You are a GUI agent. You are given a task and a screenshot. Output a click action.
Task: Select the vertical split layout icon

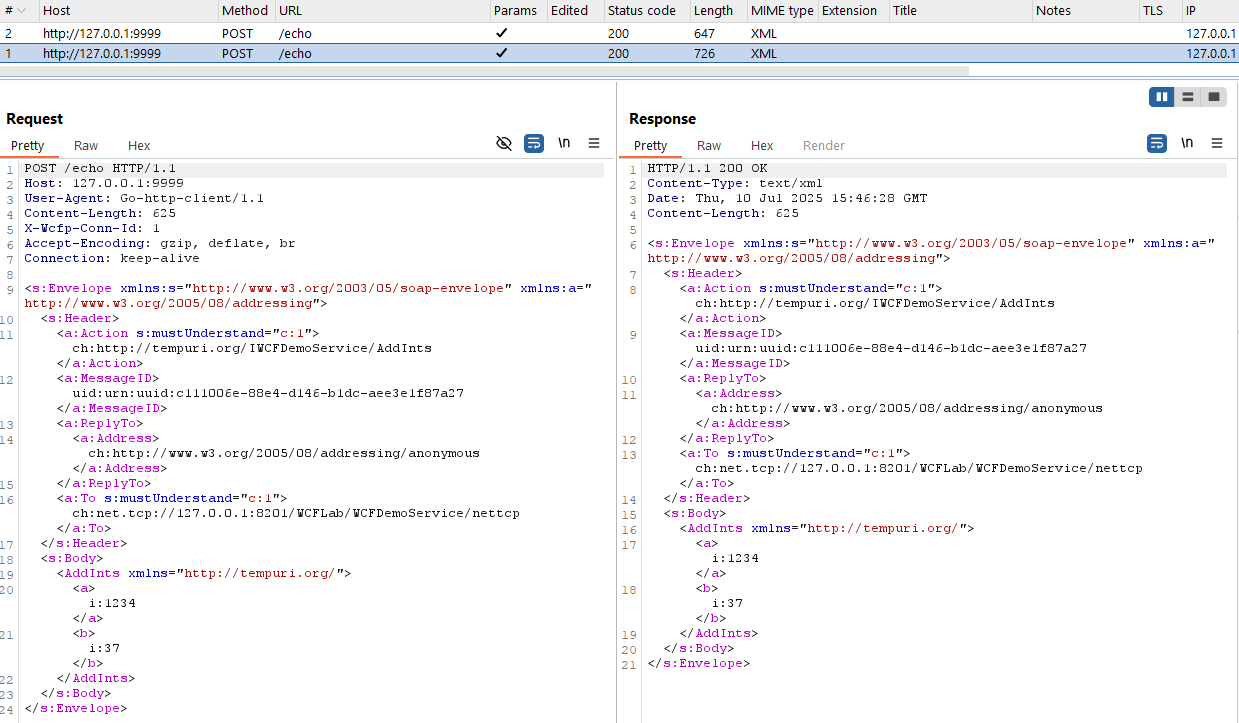tap(1161, 96)
